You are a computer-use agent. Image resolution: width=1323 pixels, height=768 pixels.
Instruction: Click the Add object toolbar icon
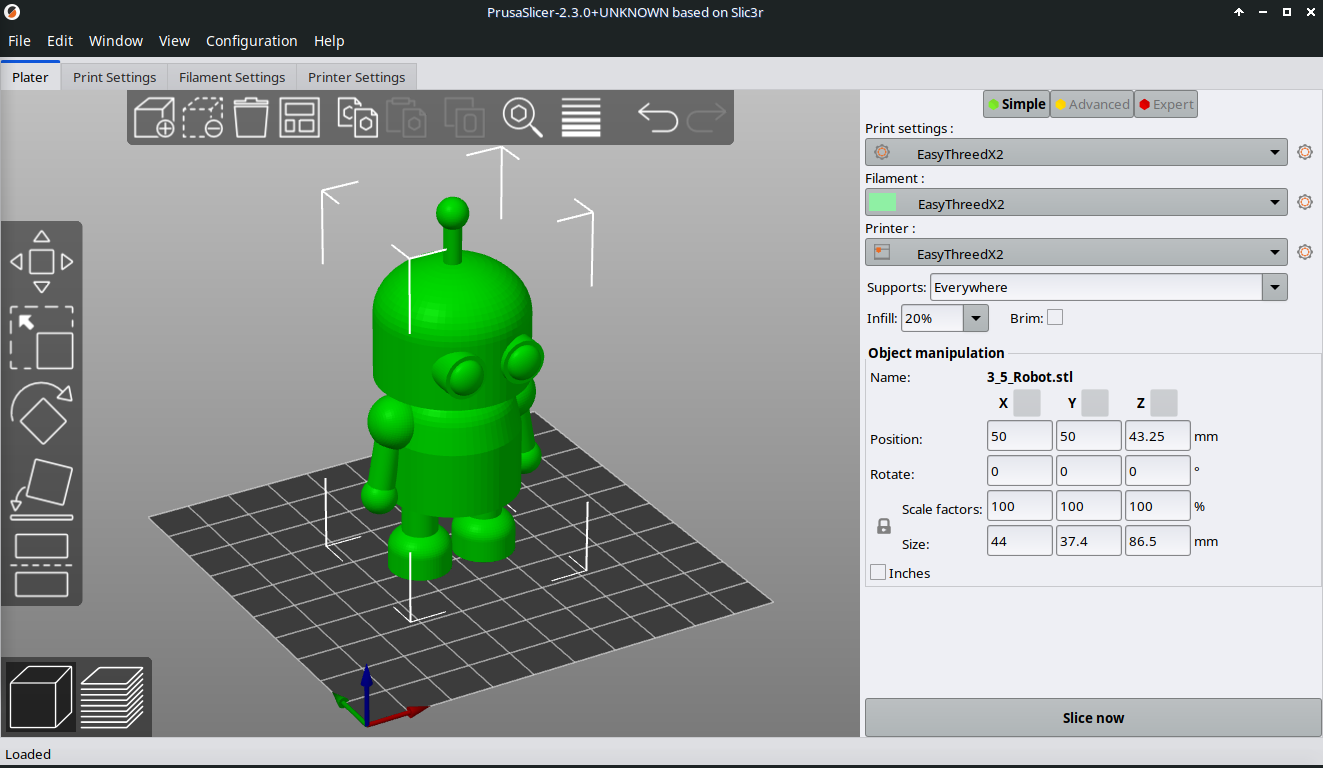[x=154, y=117]
